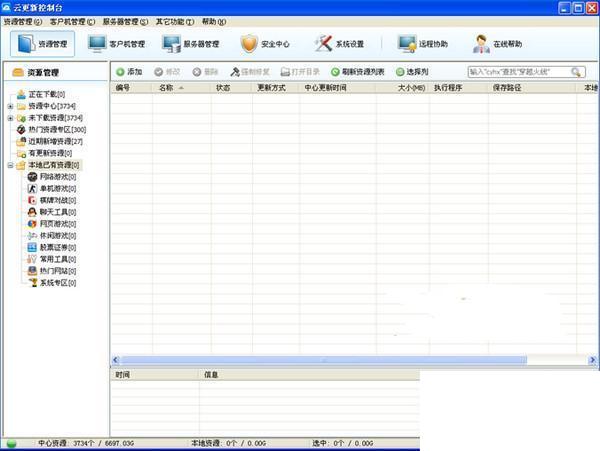The width and height of the screenshot is (600, 451).
Task: Click the search magnifier icon
Action: 576,72
